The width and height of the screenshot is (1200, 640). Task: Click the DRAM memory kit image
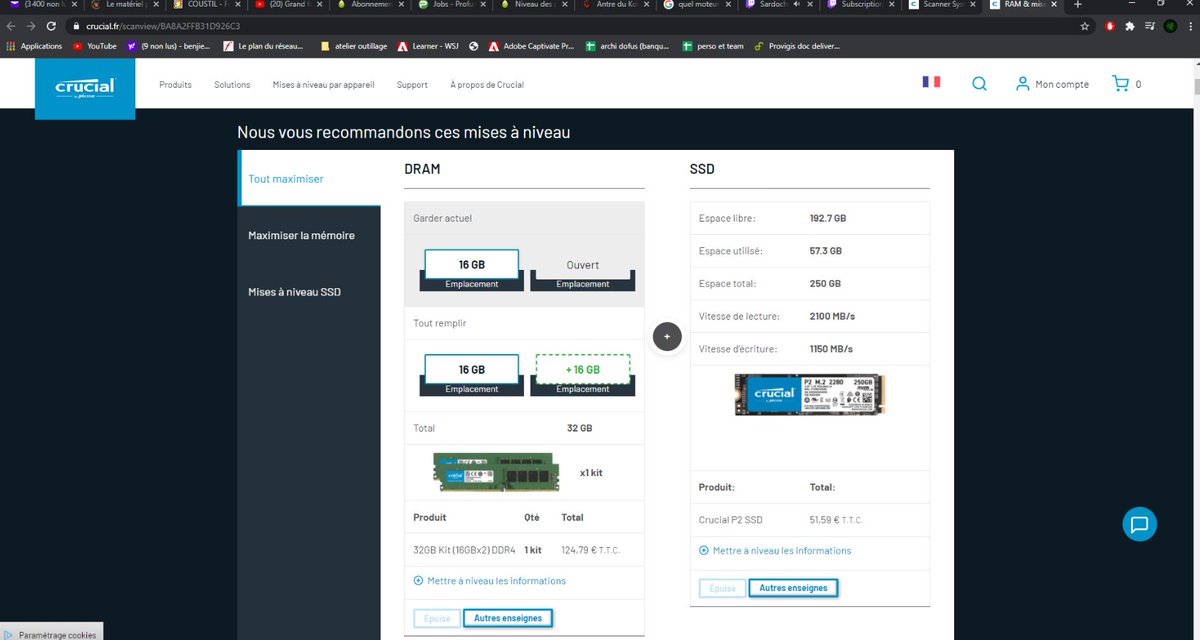(x=497, y=471)
